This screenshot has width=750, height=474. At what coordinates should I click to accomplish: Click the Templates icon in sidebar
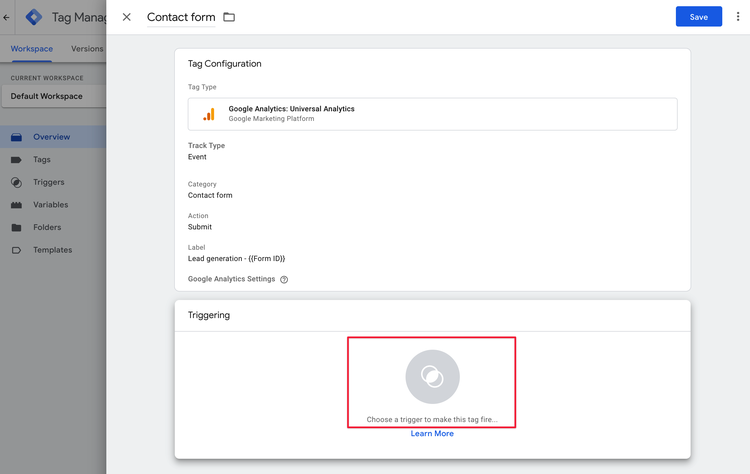16,250
